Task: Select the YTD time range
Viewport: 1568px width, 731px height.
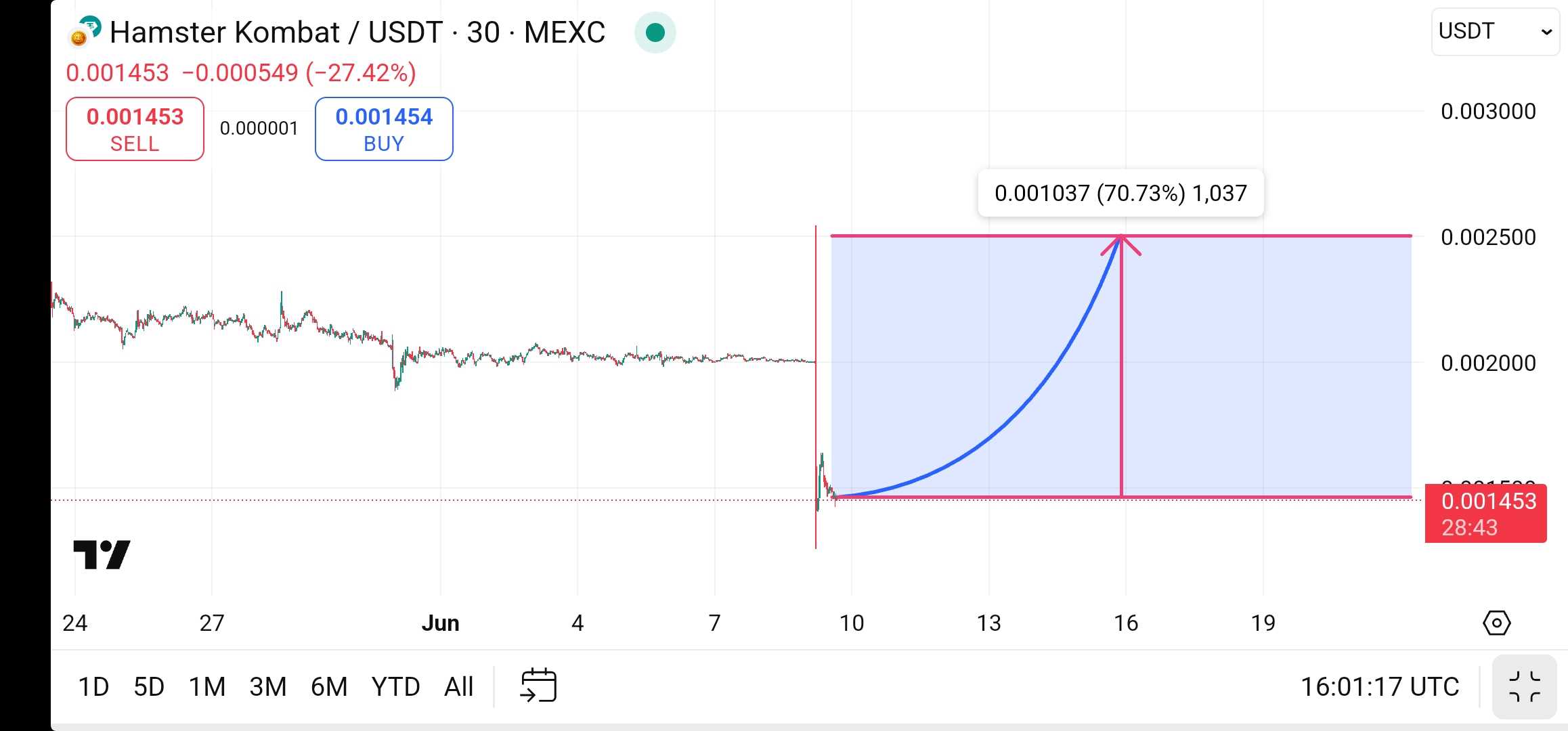Action: [395, 686]
